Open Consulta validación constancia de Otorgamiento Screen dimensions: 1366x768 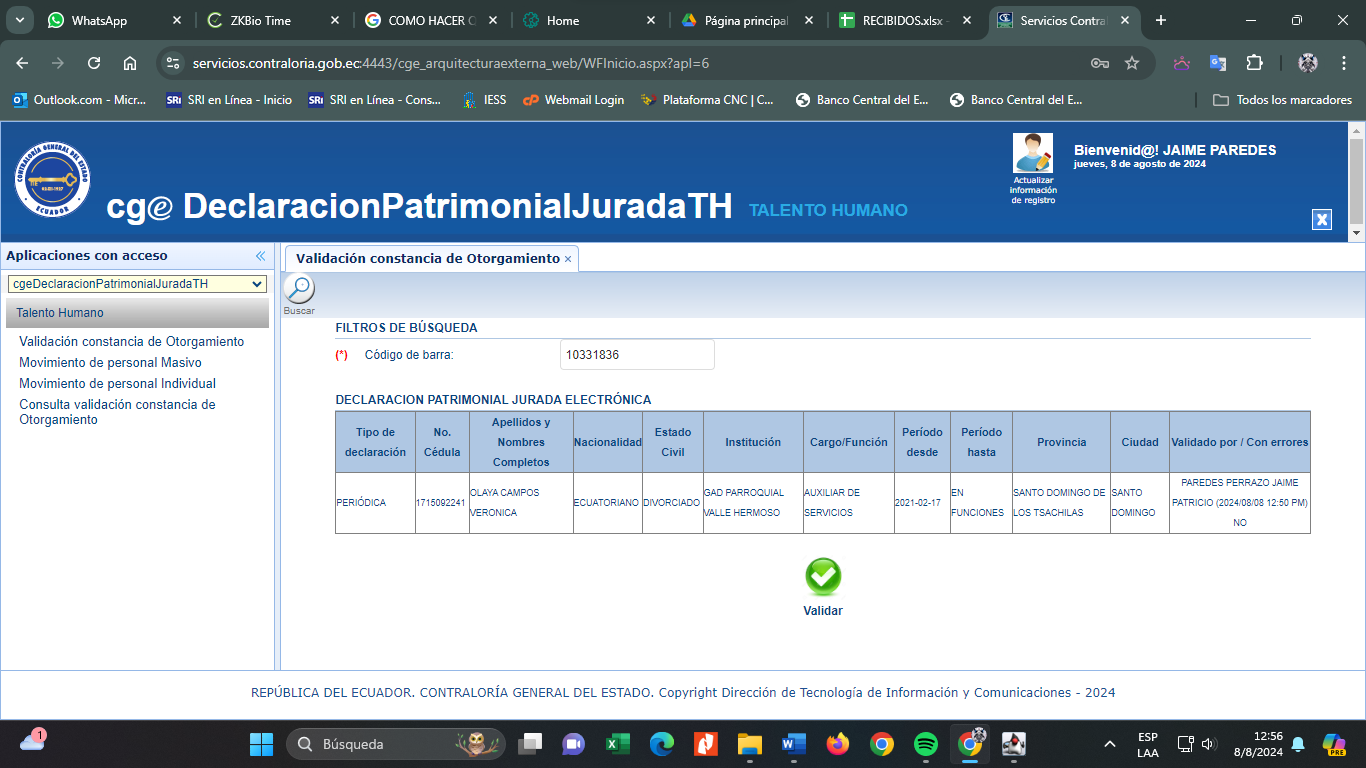117,412
